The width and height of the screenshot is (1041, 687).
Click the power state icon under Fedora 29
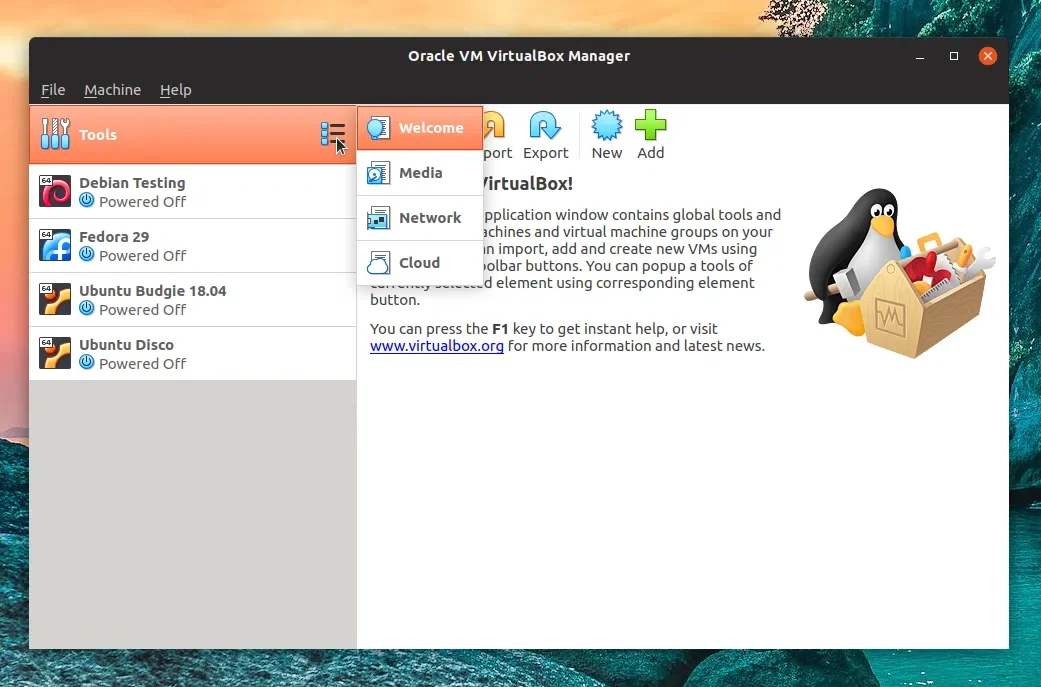pyautogui.click(x=87, y=254)
